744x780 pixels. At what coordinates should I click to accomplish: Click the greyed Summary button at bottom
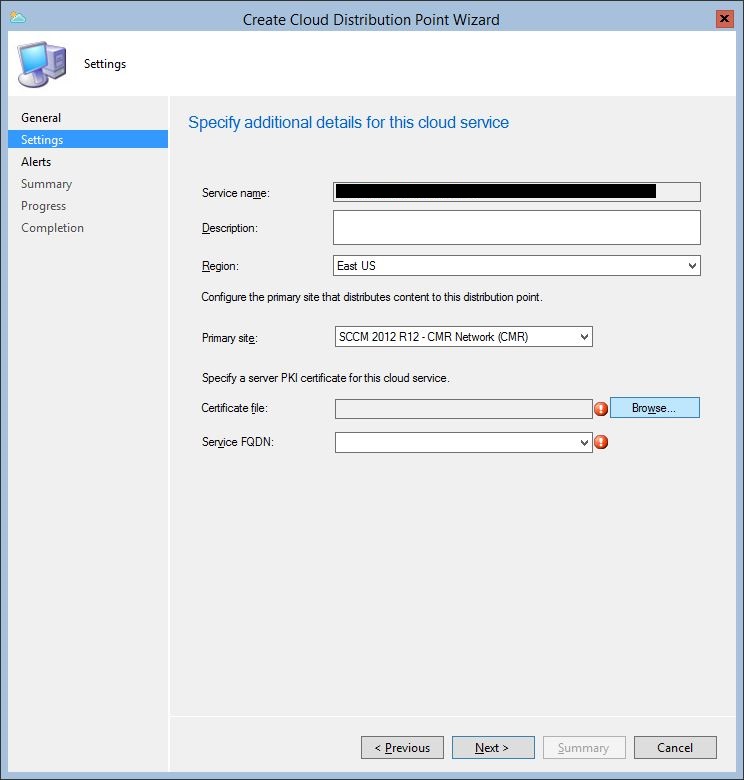click(584, 747)
